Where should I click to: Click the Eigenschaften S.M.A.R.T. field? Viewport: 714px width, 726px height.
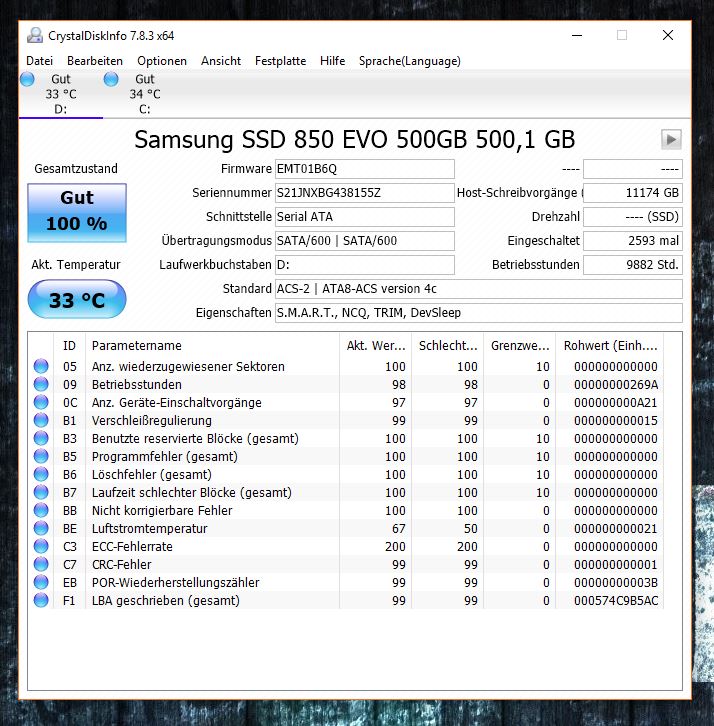click(479, 313)
